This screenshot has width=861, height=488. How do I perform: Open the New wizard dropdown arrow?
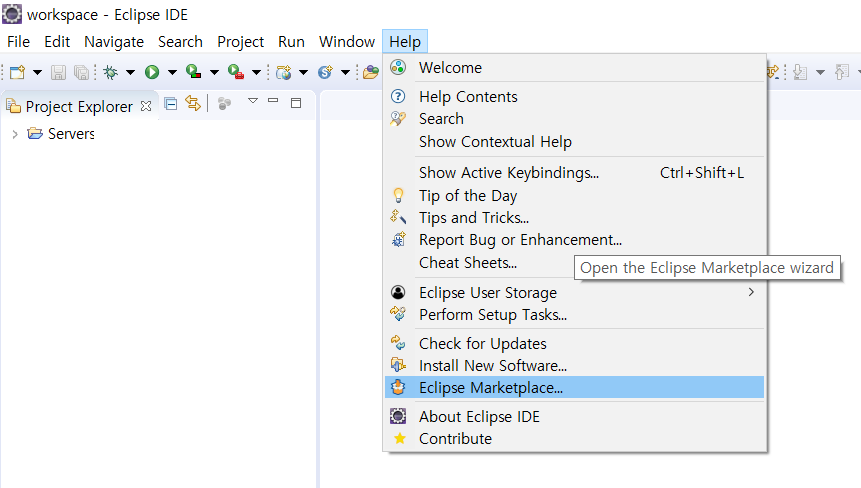coord(37,72)
